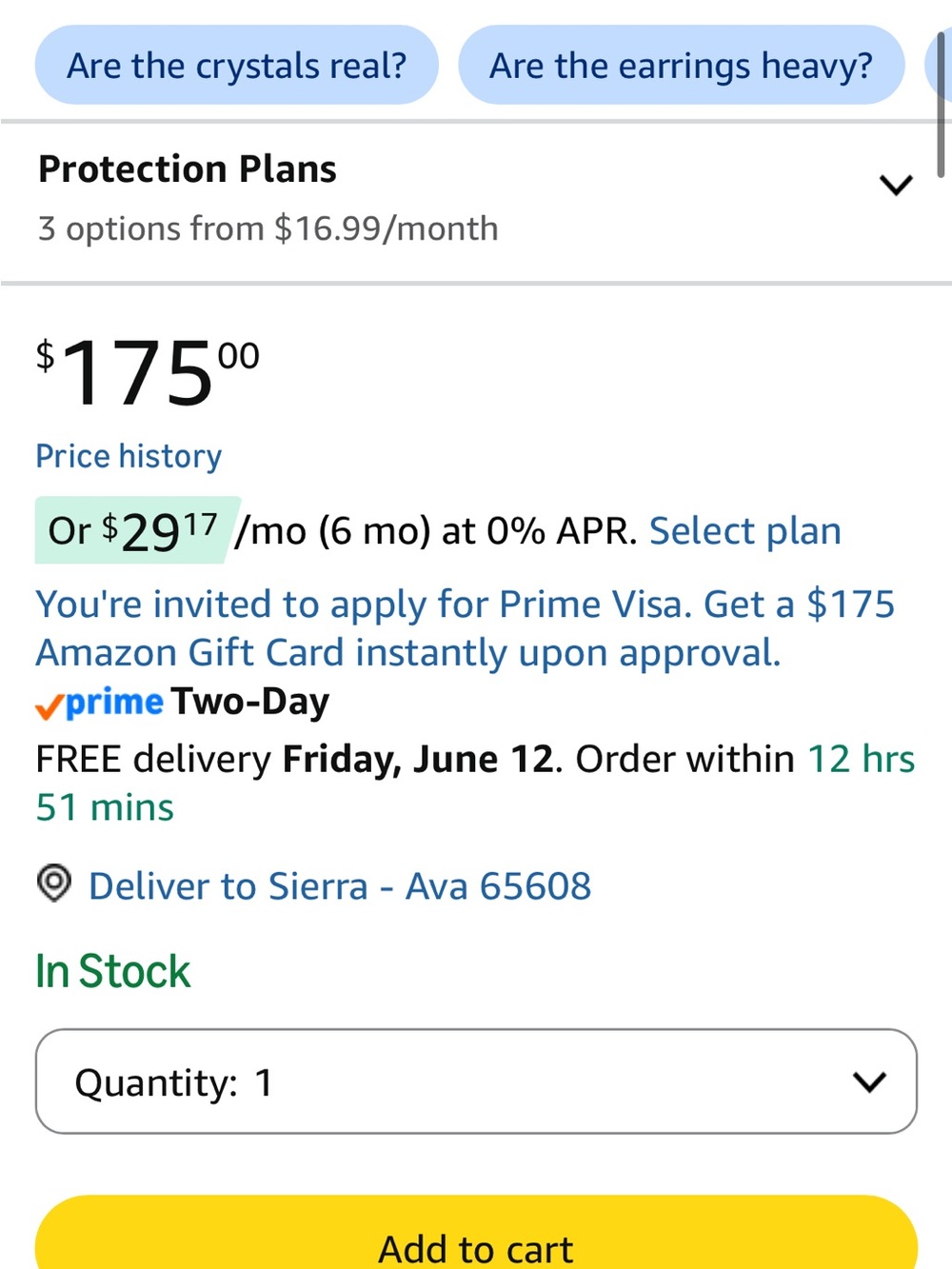Tap the partially visible third question chip

pos(938,65)
